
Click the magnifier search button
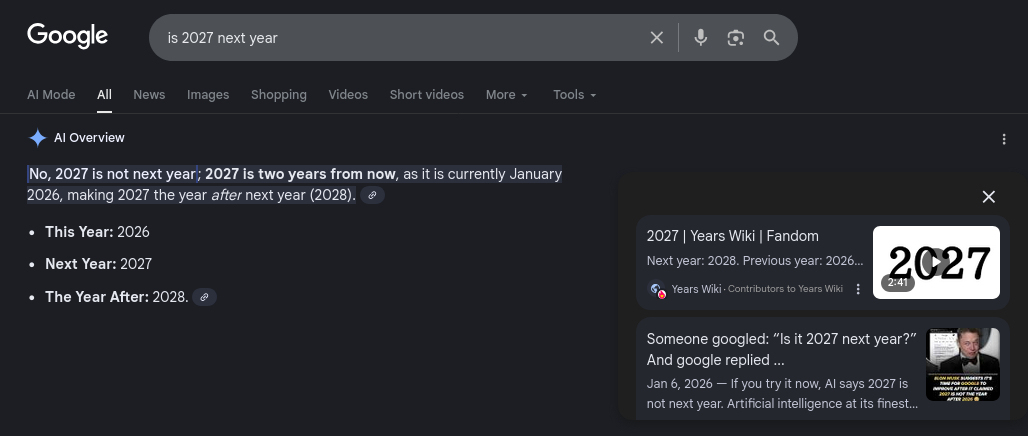coord(771,38)
